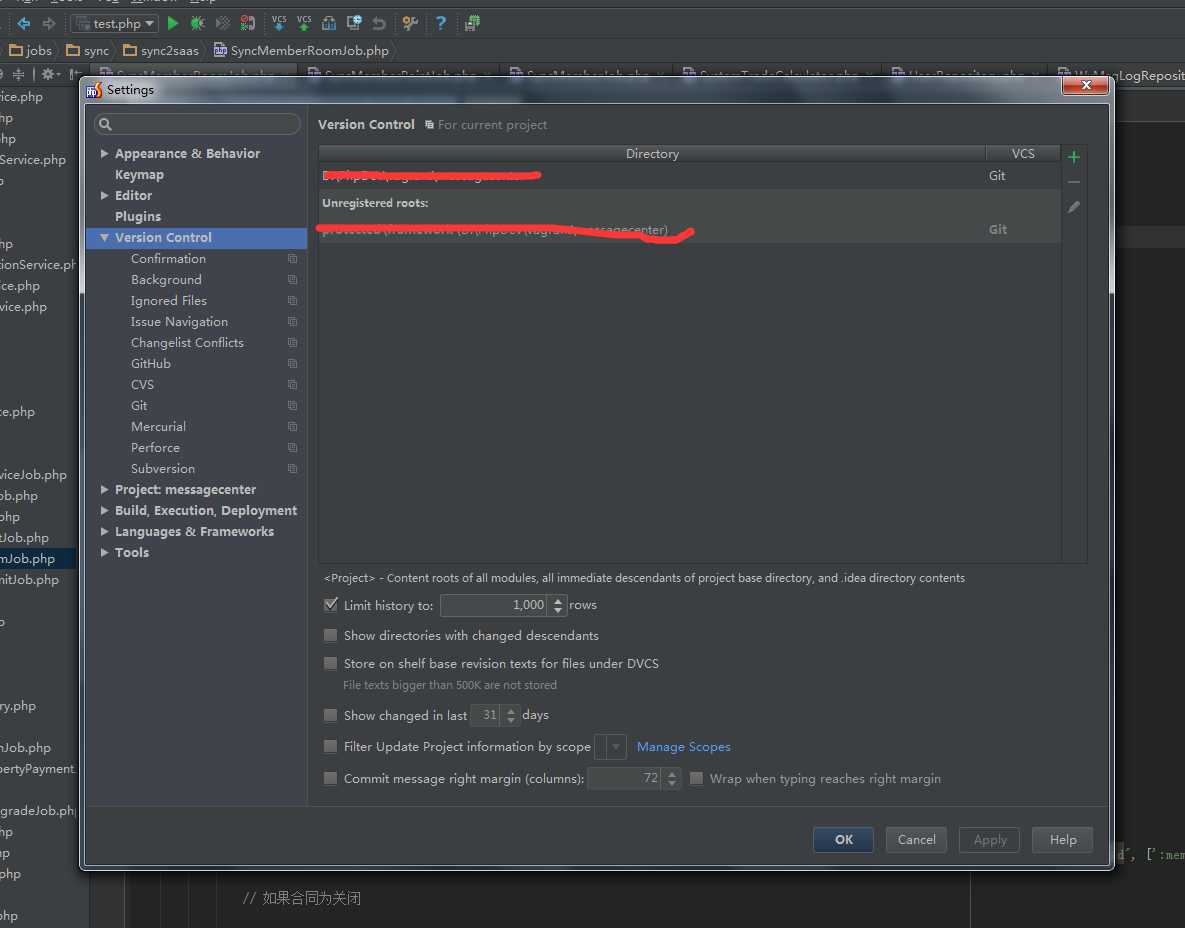This screenshot has width=1185, height=928.
Task: Enable Filter Update Project information by scope
Action: point(330,747)
